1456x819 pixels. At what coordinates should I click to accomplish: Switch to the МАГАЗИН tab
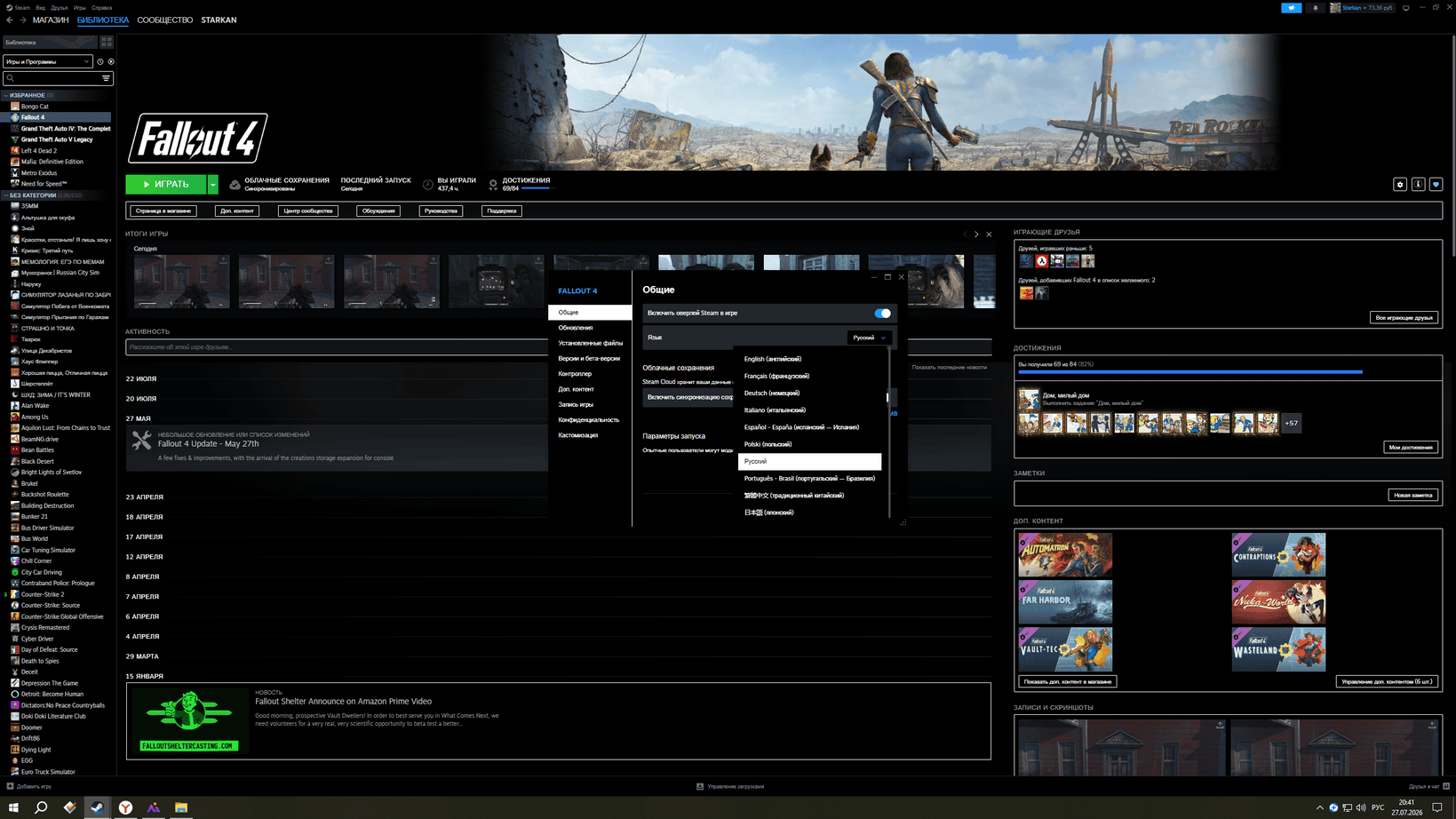point(51,20)
